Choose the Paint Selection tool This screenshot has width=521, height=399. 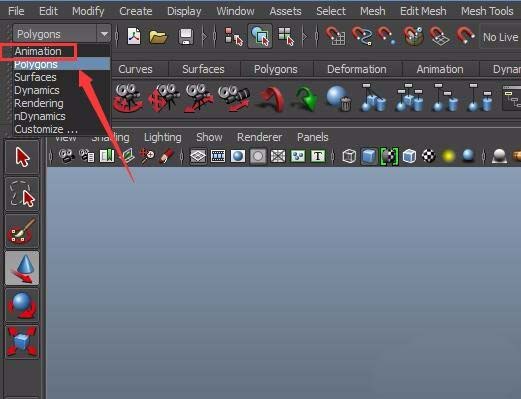pos(22,231)
